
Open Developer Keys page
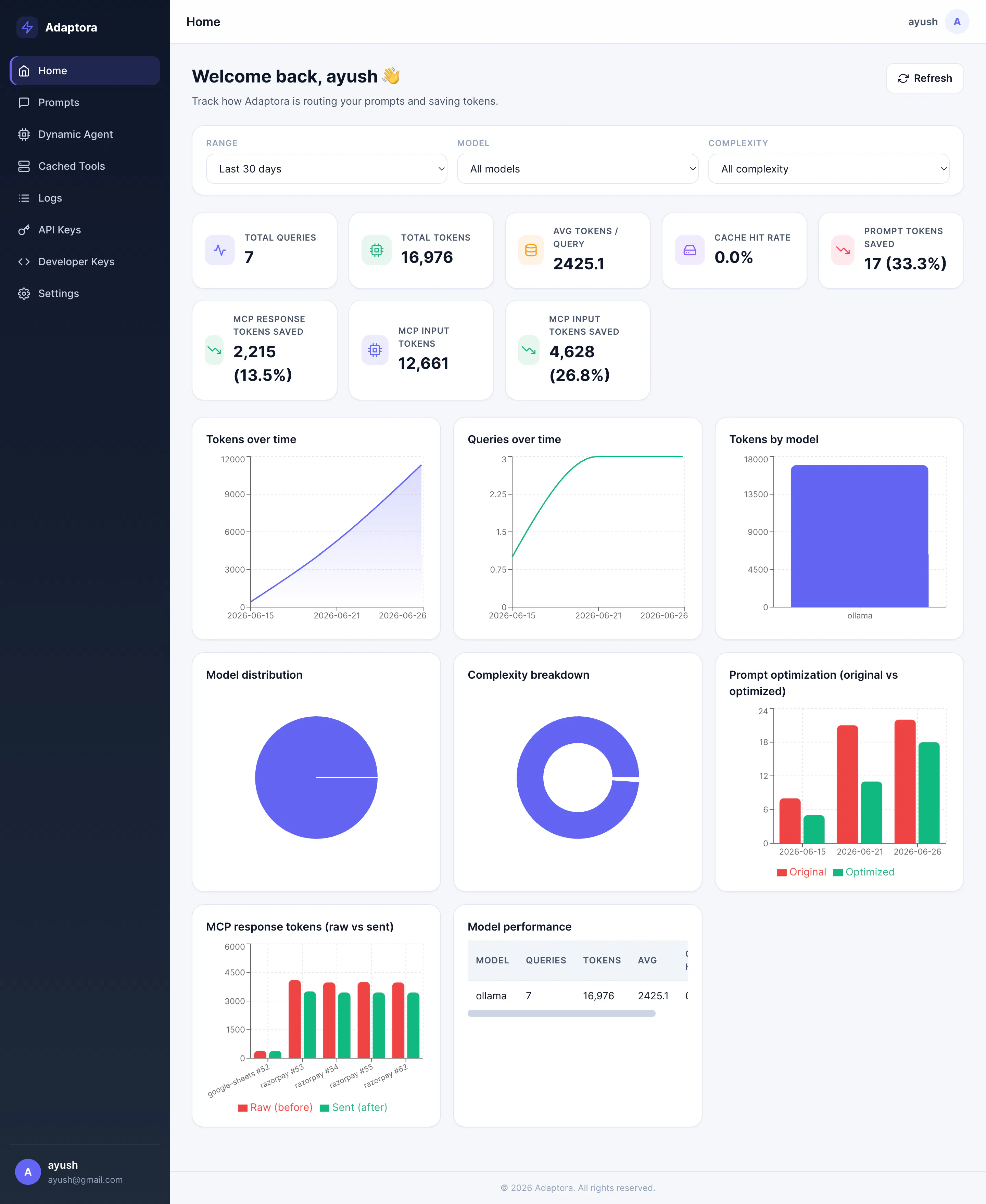[85, 262]
